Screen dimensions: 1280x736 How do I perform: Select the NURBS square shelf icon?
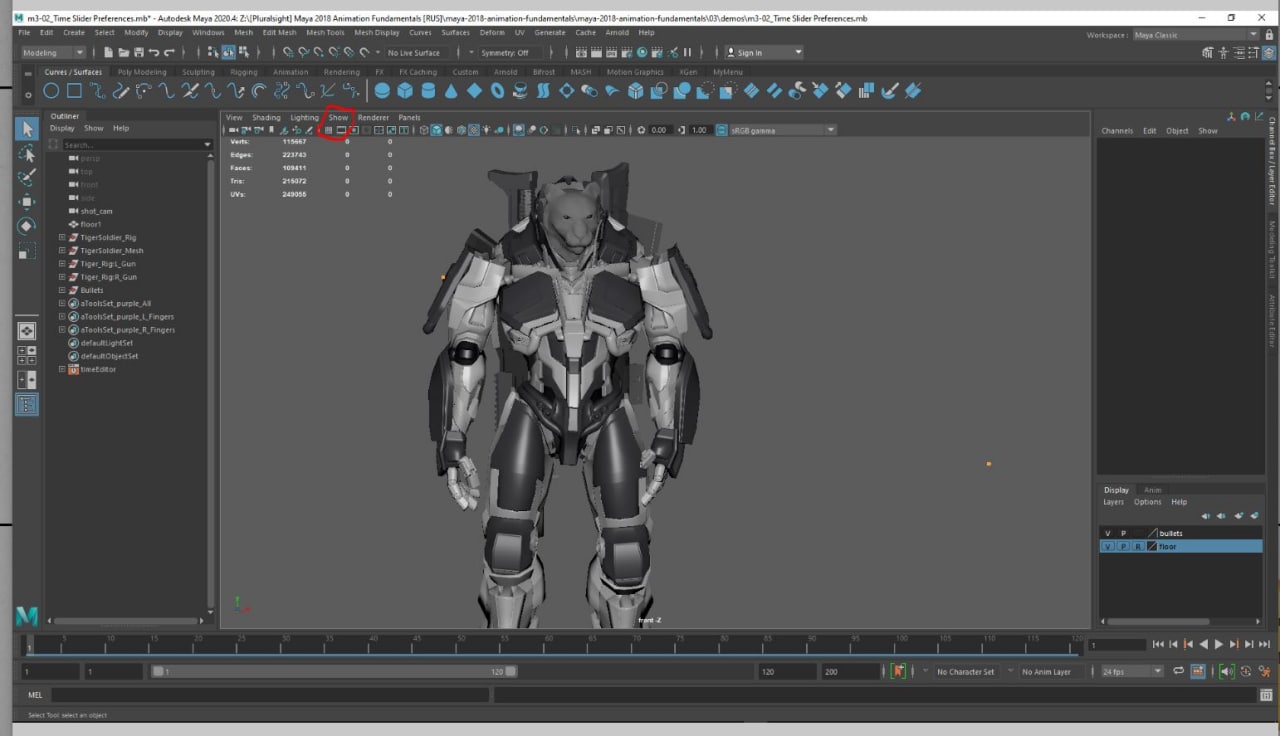(x=75, y=91)
